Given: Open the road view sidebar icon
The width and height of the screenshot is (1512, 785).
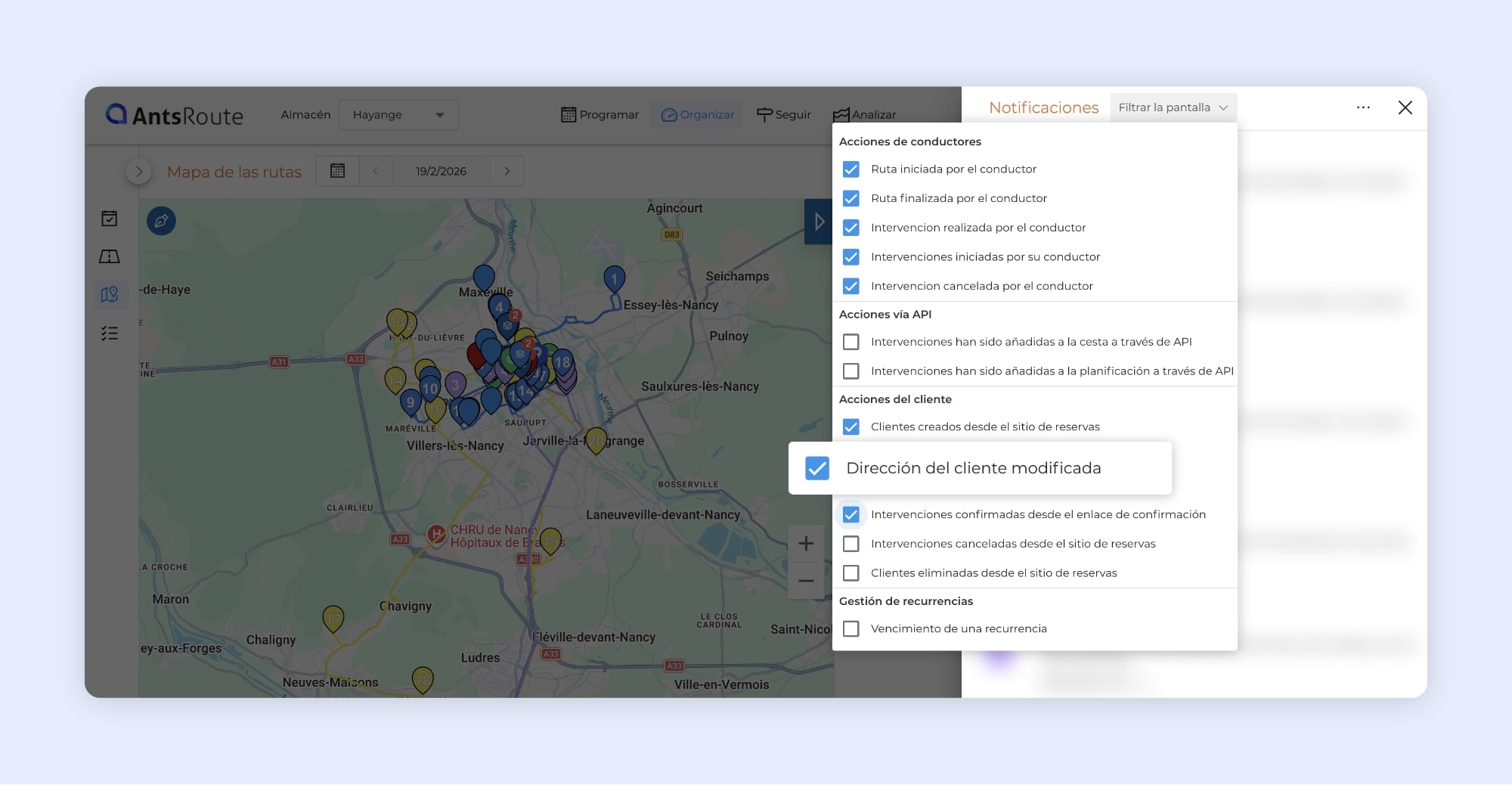Looking at the screenshot, I should click(110, 257).
